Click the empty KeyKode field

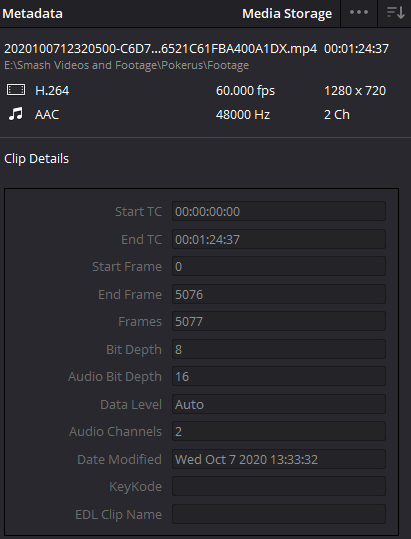(279, 486)
